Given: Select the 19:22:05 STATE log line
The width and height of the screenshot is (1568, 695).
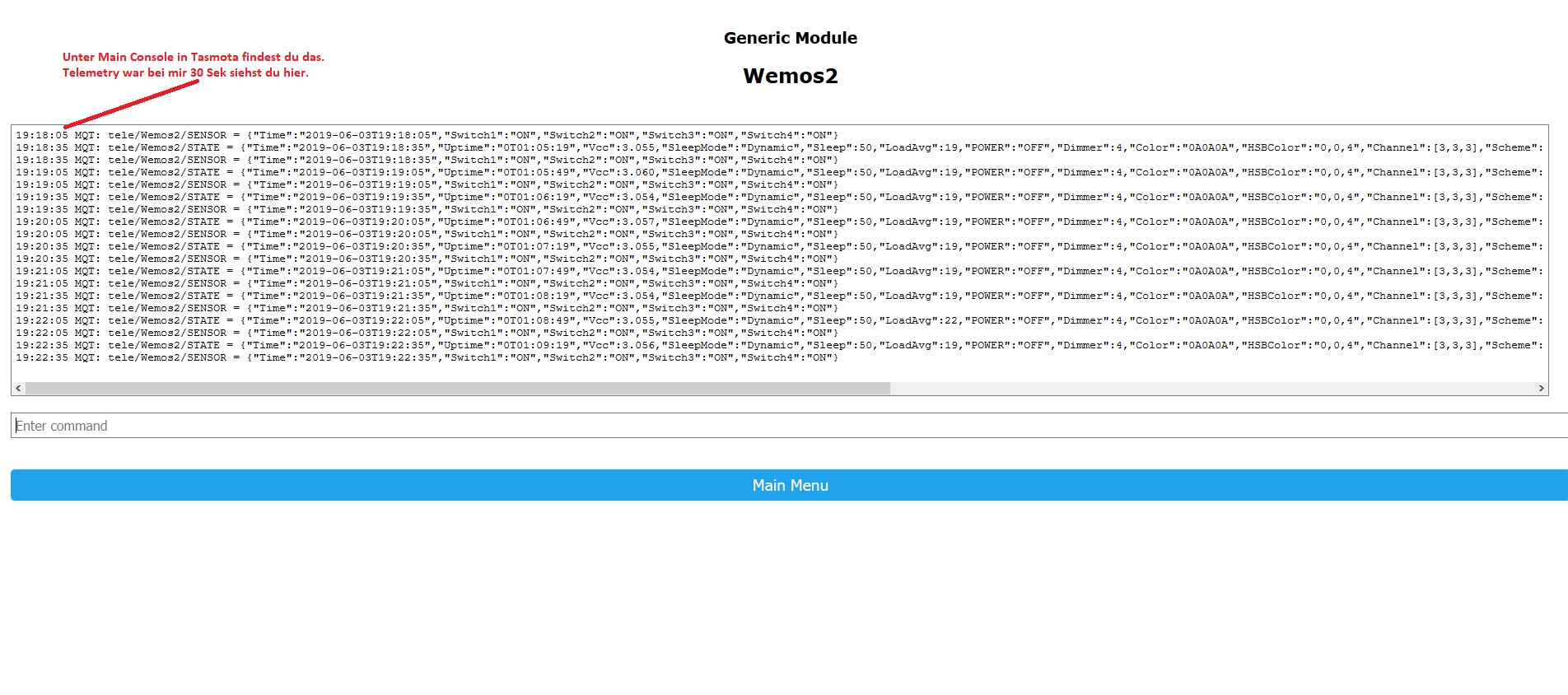Looking at the screenshot, I should coord(779,320).
